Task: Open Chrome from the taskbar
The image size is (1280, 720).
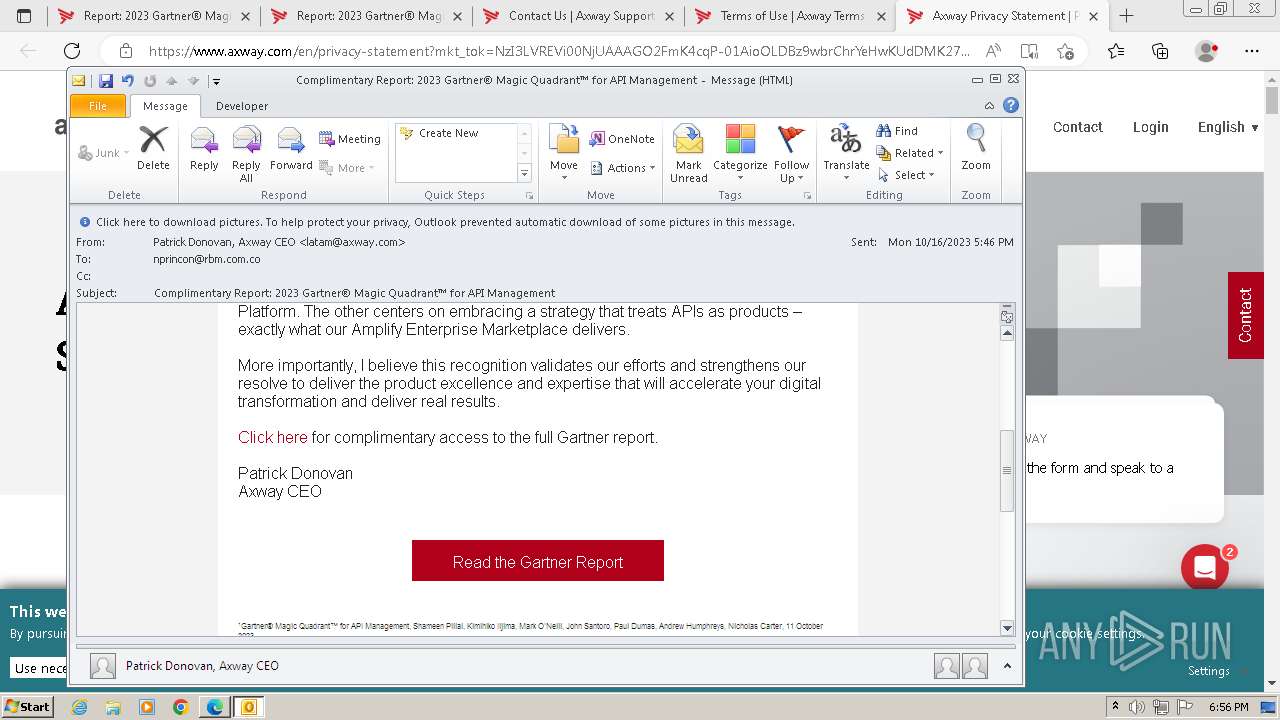Action: click(181, 707)
